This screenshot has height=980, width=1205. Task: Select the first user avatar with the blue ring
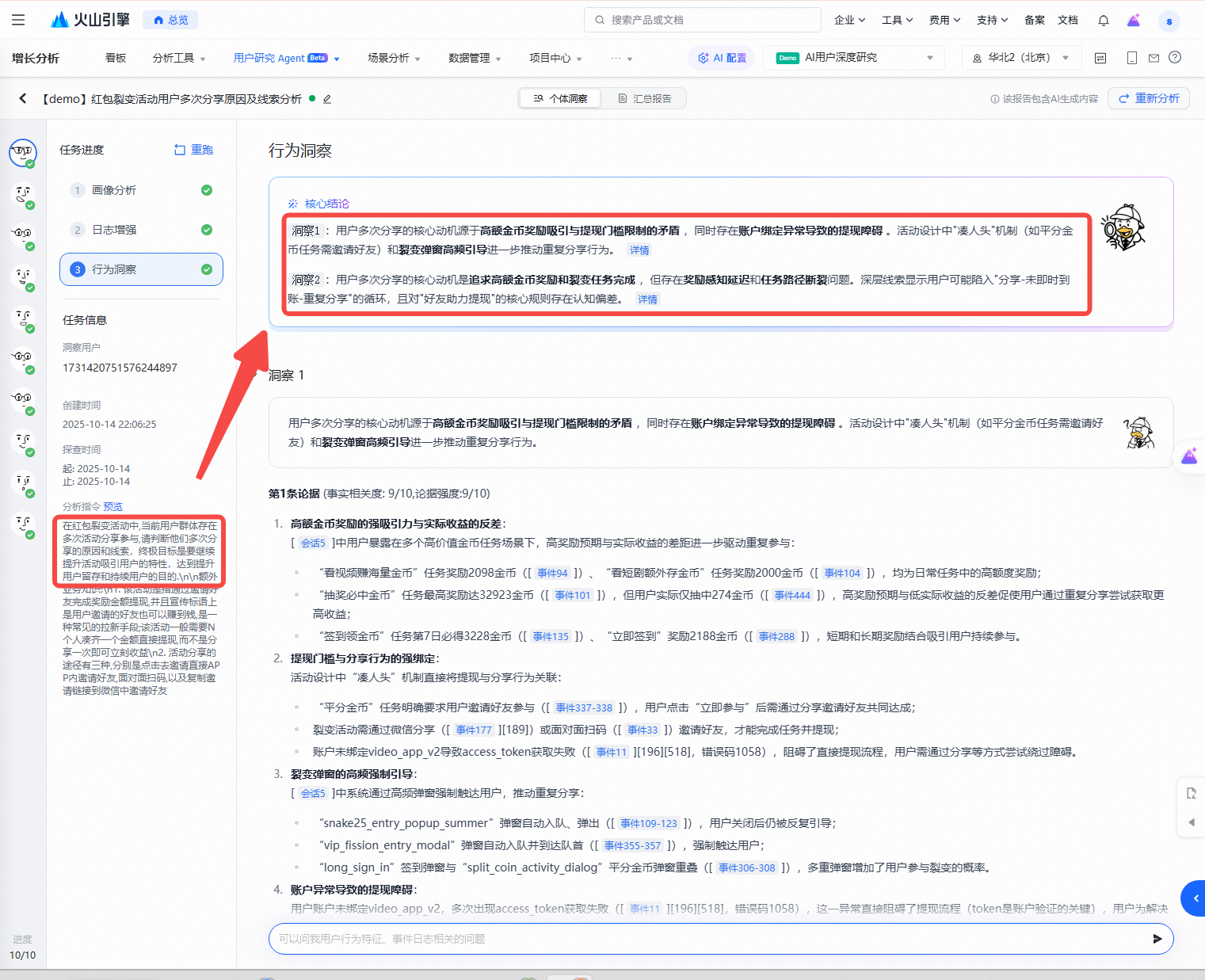(x=23, y=152)
